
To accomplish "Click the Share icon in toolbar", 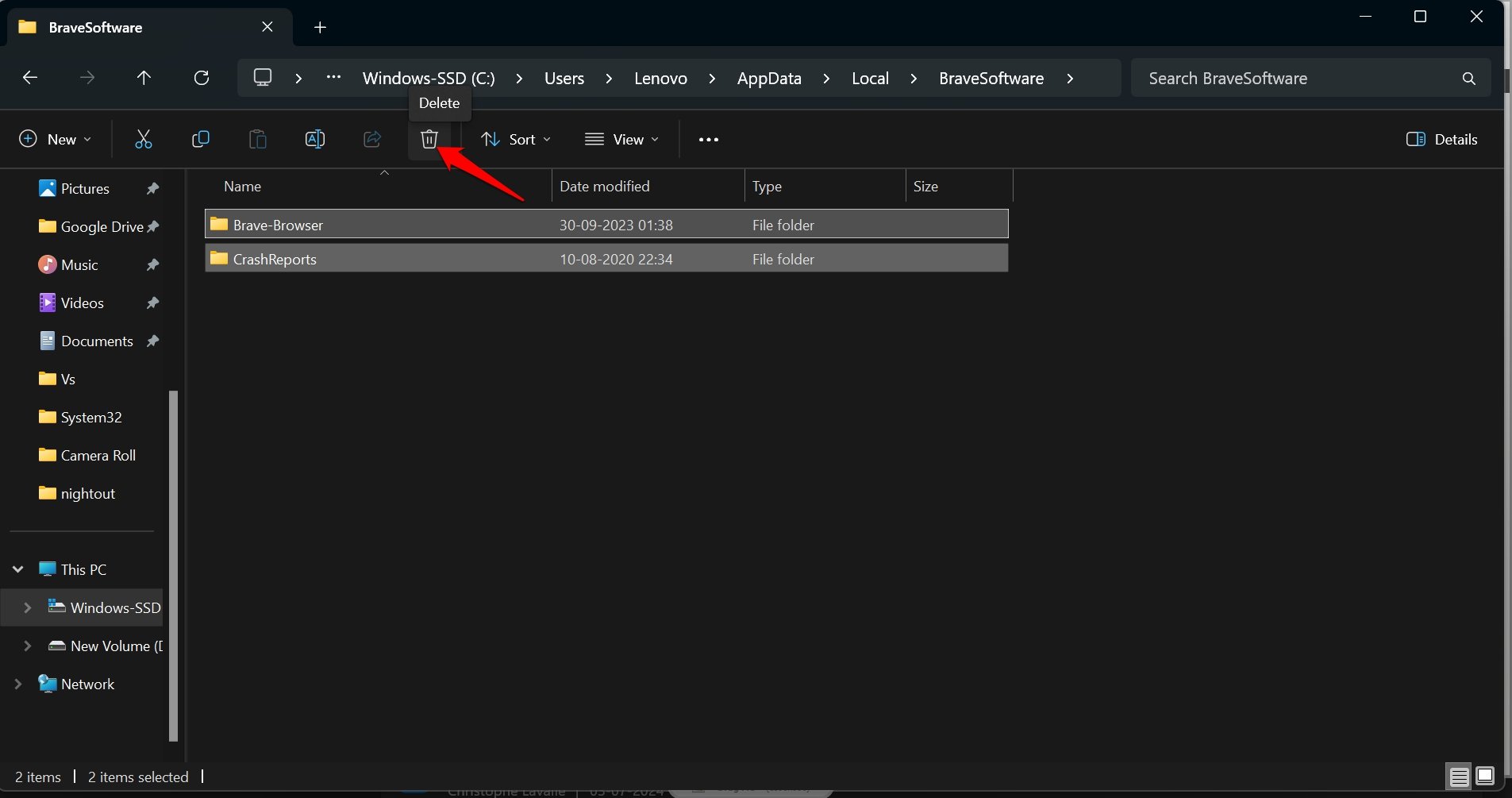I will pyautogui.click(x=372, y=140).
